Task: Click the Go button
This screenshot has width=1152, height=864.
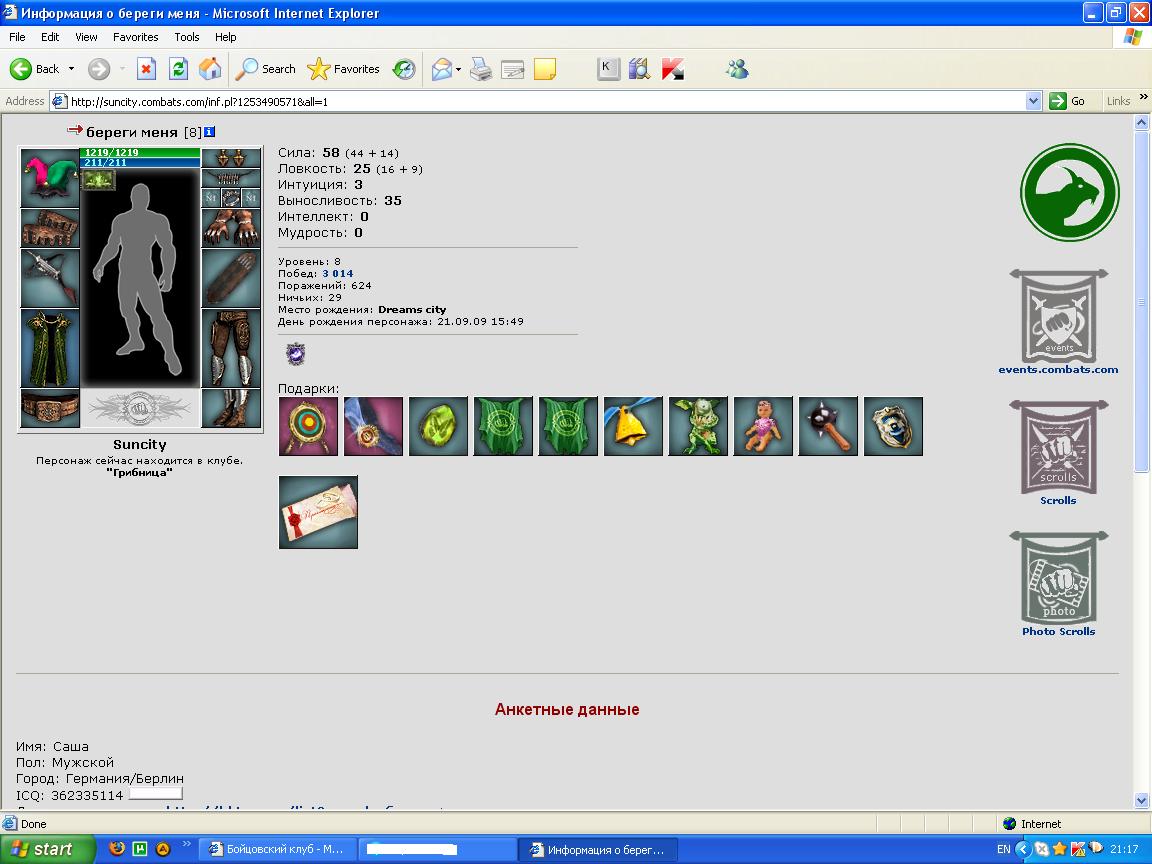Action: pos(1068,101)
